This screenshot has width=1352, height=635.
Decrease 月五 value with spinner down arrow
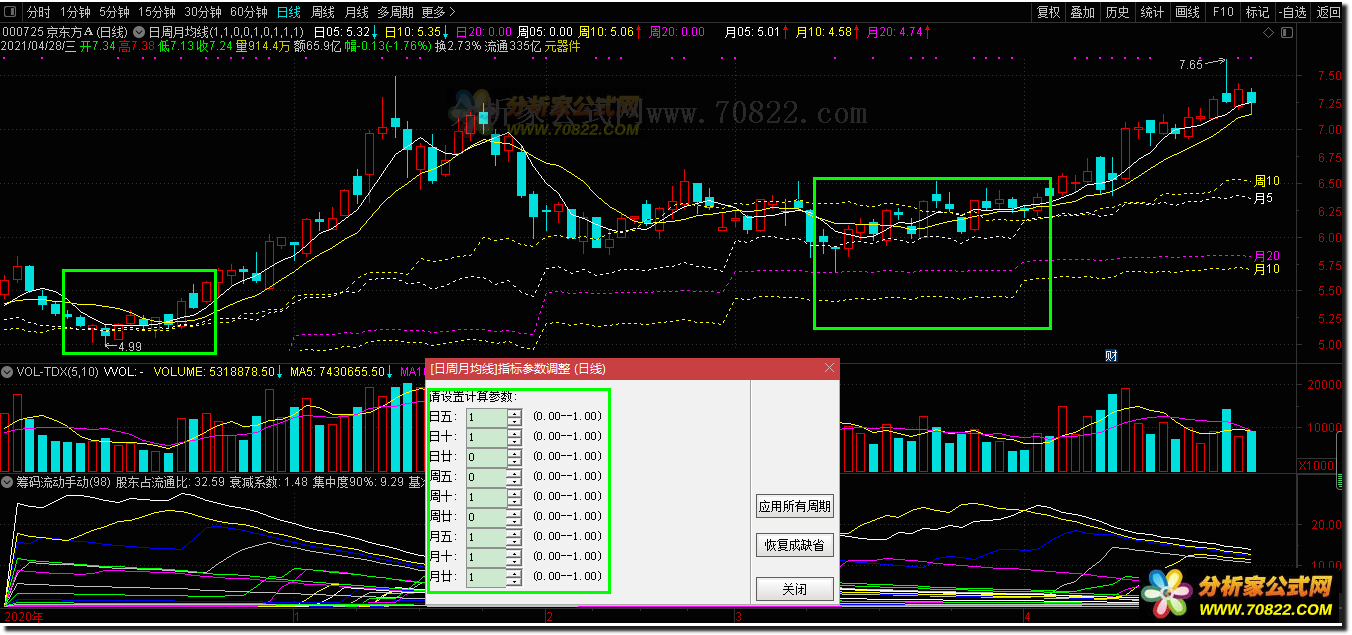point(515,541)
